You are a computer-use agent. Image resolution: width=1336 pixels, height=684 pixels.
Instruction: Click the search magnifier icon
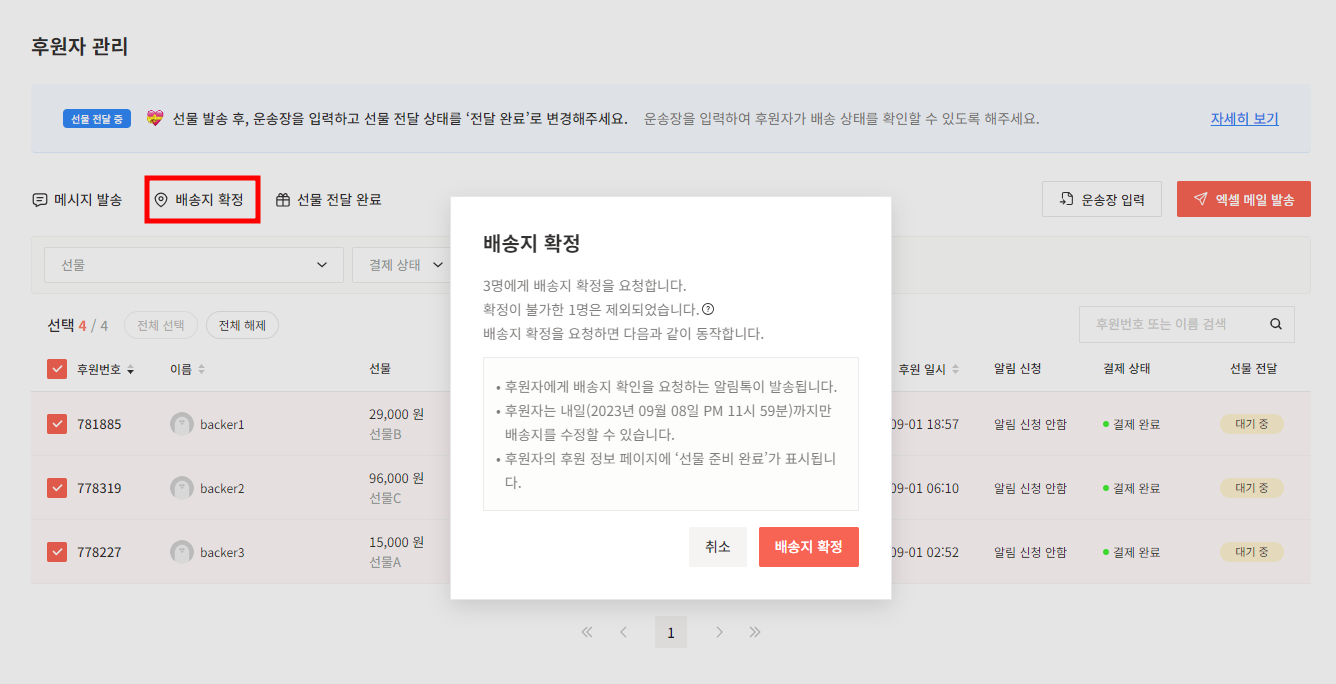(x=1276, y=324)
